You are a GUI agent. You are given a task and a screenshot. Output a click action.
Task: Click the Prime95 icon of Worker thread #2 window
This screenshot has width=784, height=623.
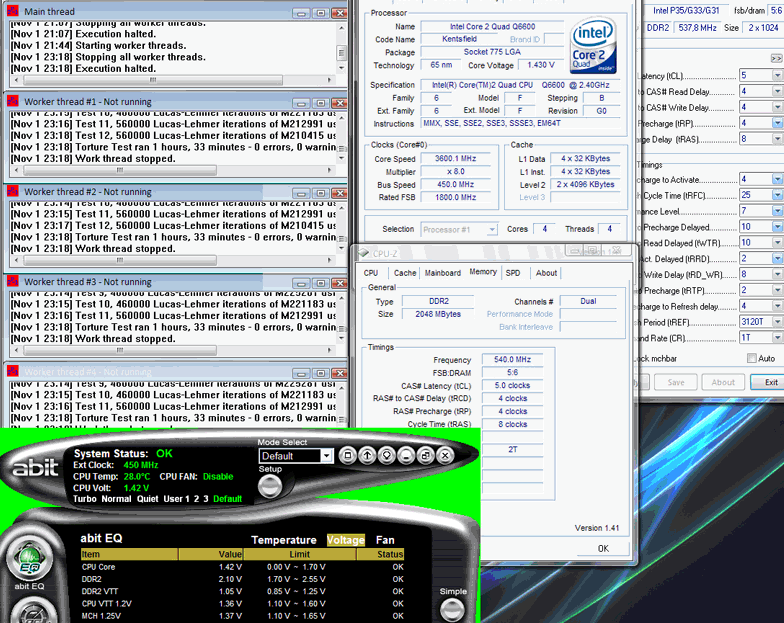pyautogui.click(x=13, y=191)
